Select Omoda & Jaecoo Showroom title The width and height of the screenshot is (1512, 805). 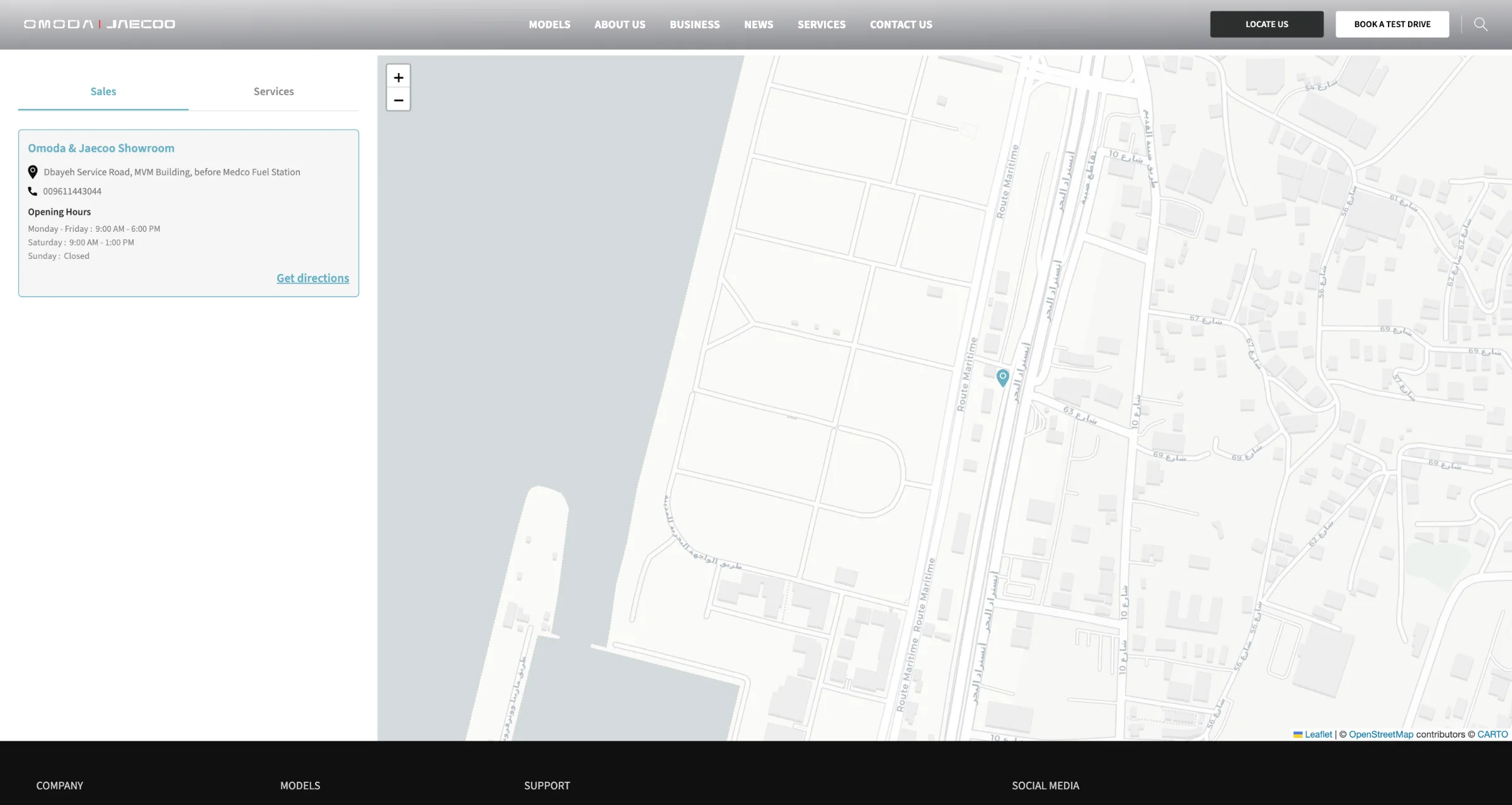pyautogui.click(x=101, y=148)
